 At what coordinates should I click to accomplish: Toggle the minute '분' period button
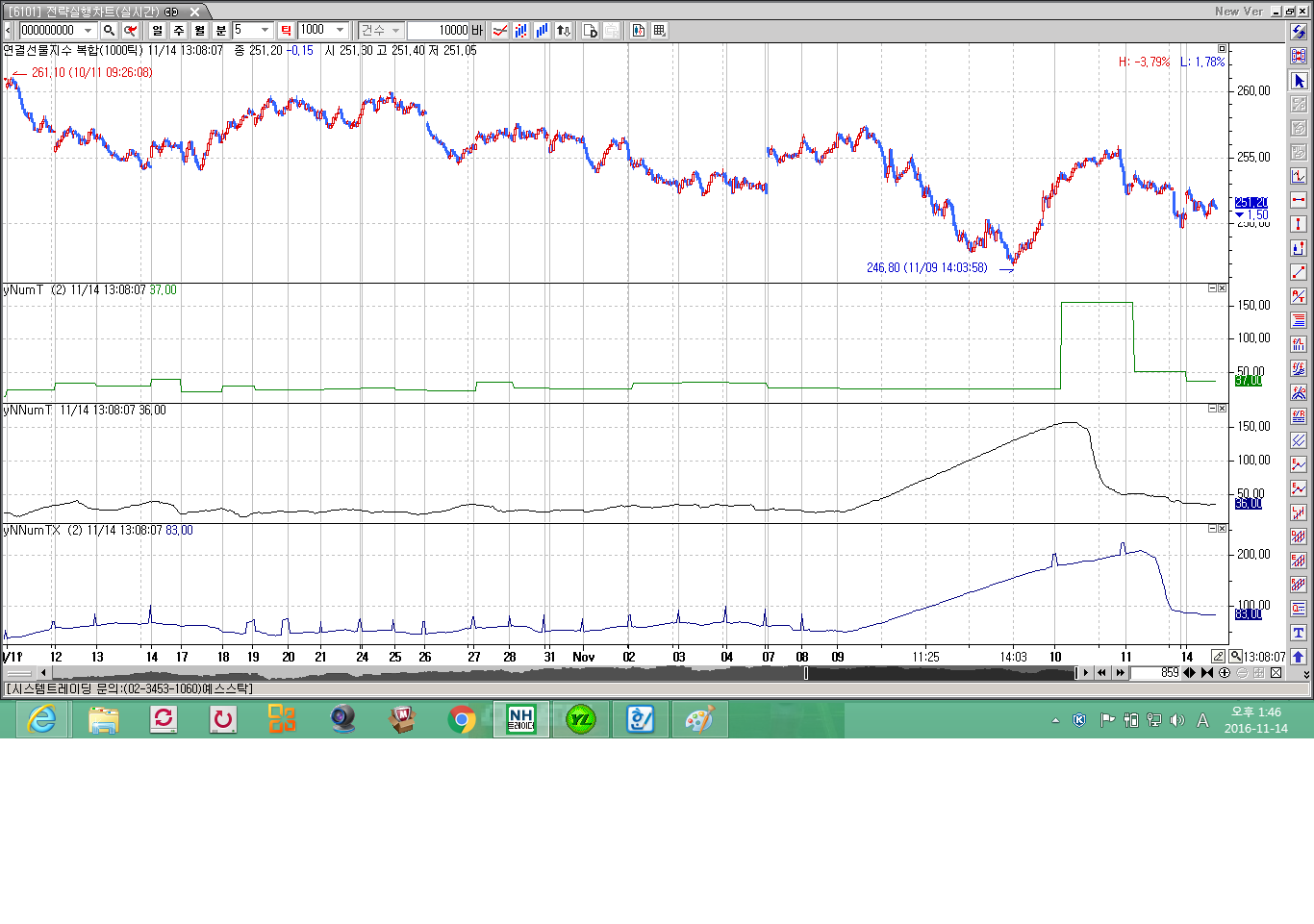(x=220, y=31)
